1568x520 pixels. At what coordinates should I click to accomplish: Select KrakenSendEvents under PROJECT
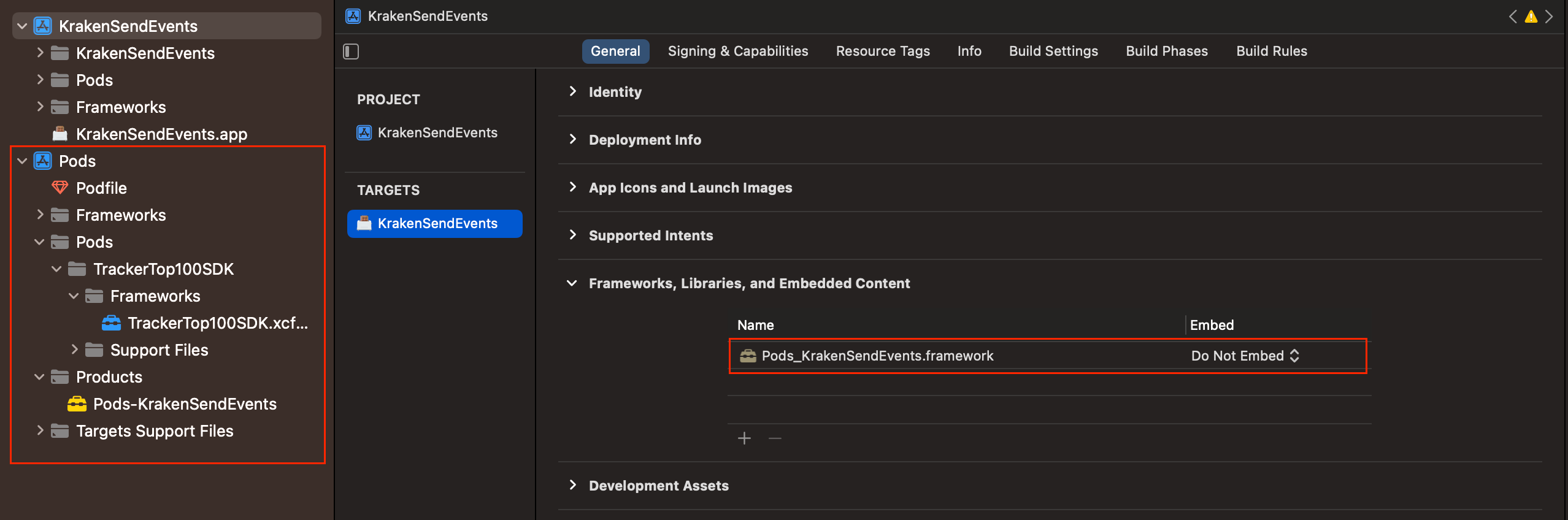point(437,132)
